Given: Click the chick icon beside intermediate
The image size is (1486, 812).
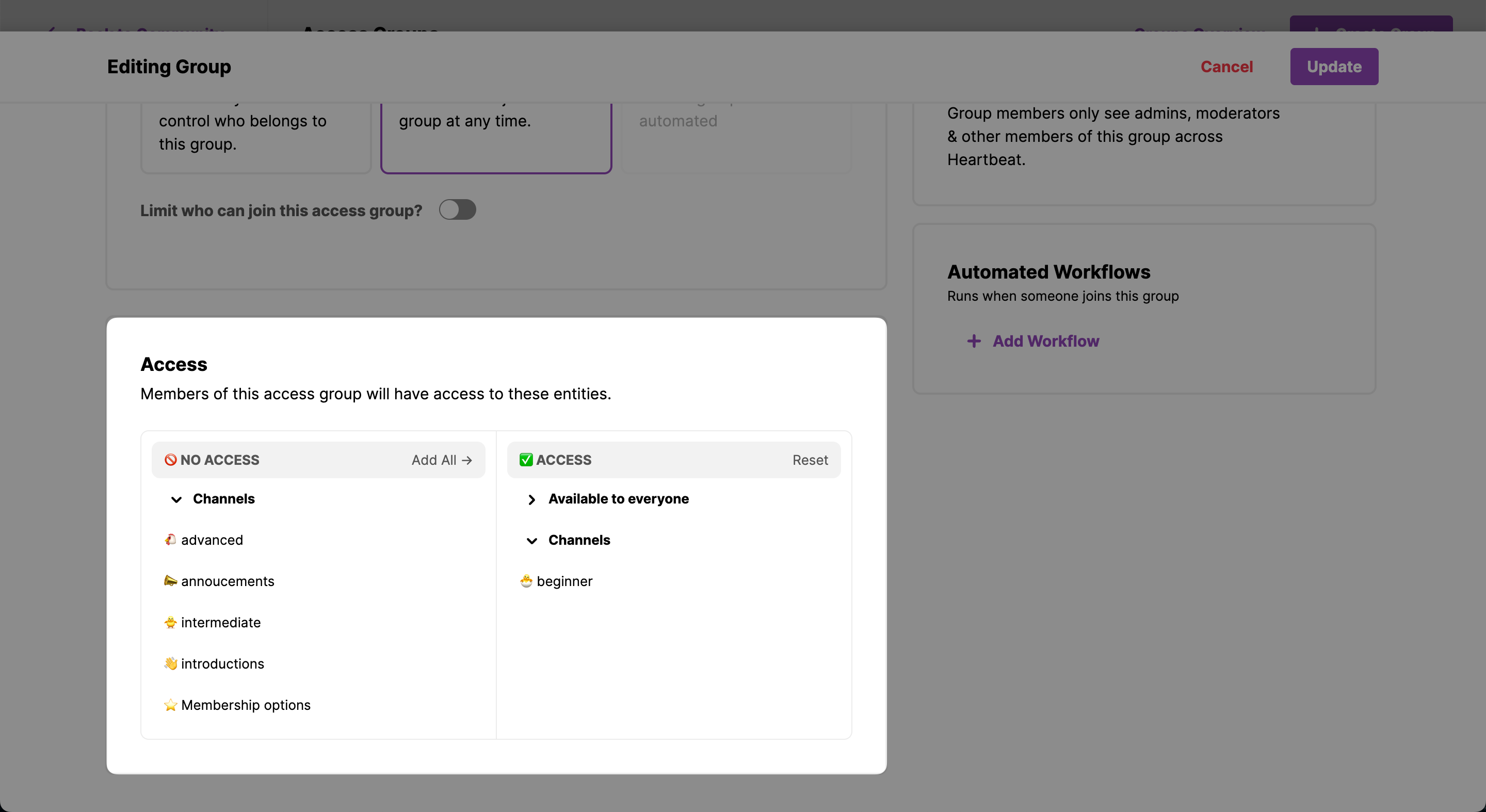Looking at the screenshot, I should pyautogui.click(x=170, y=622).
